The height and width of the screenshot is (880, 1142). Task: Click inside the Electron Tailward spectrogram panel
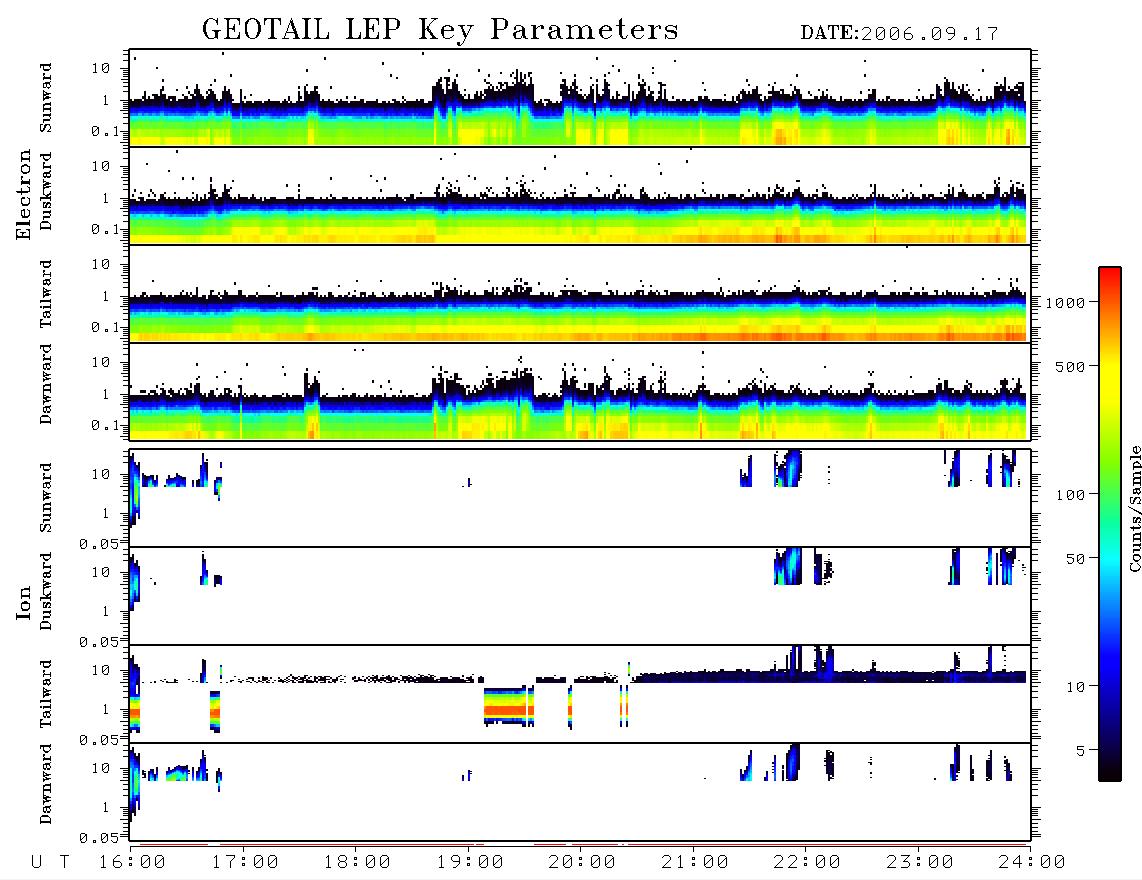(580, 294)
